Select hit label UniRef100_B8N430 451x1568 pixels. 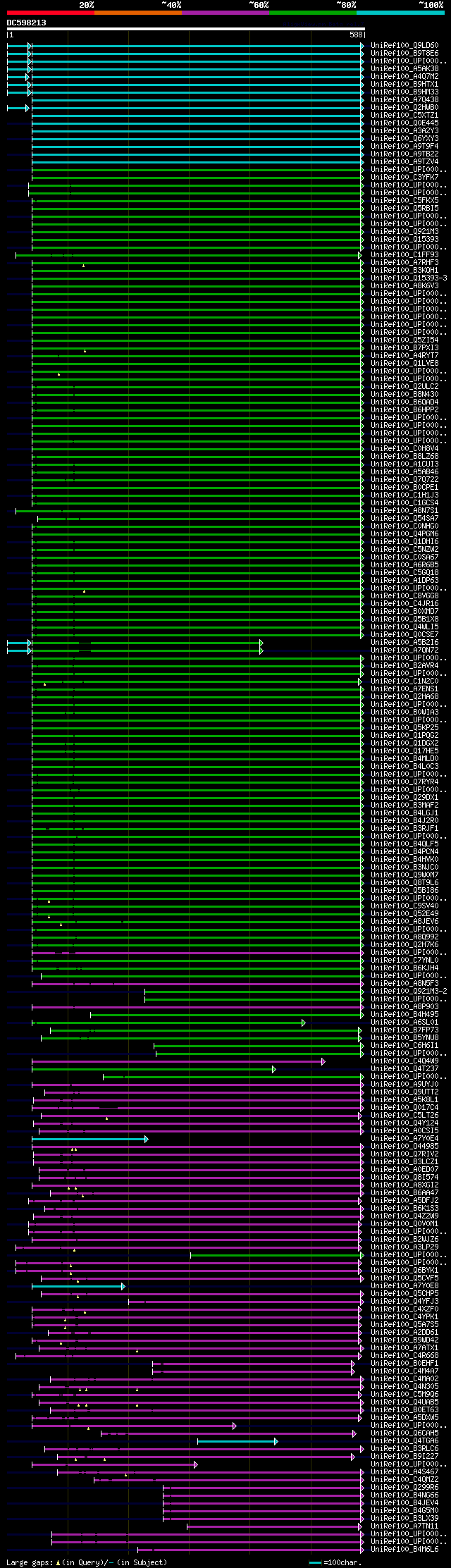tap(404, 395)
